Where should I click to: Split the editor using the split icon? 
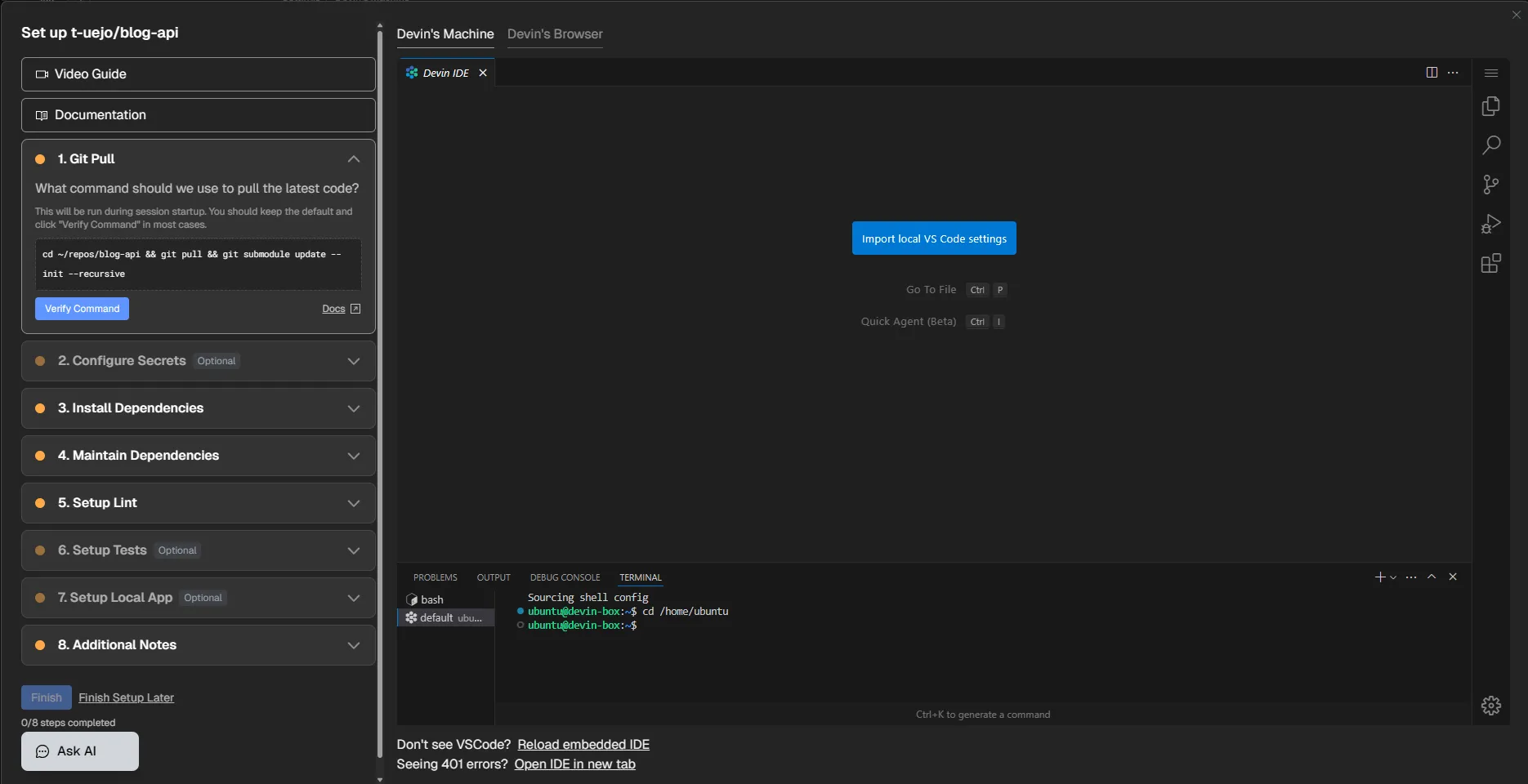pos(1432,72)
